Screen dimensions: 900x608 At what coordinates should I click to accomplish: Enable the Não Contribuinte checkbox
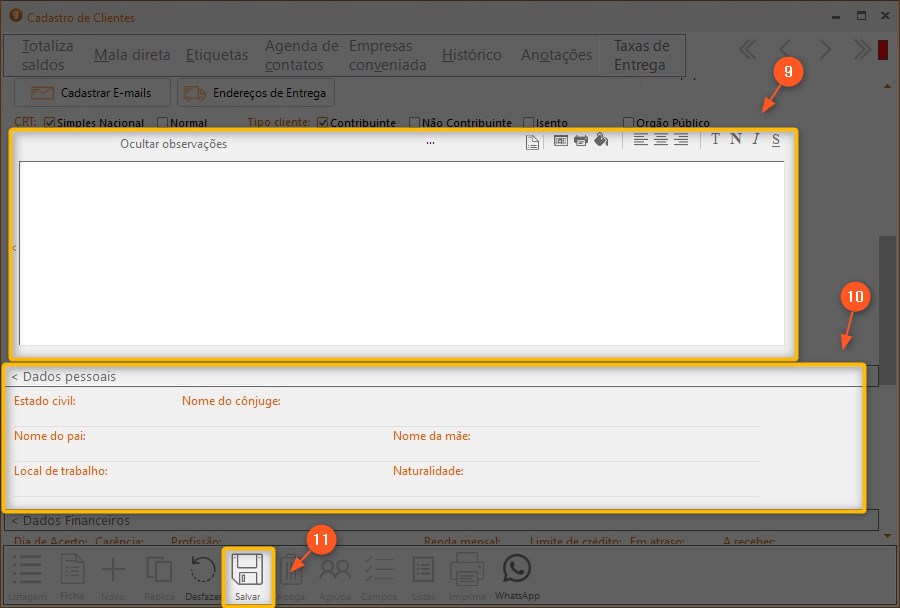point(415,123)
